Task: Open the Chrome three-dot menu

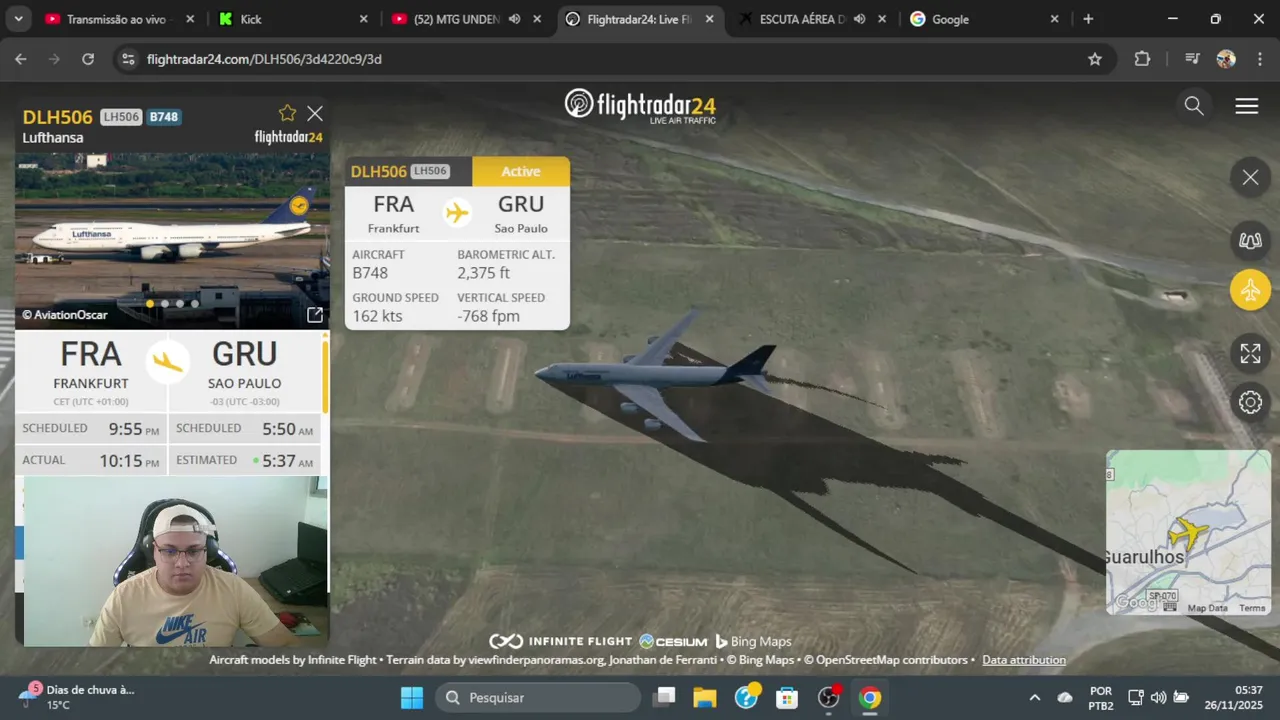Action: pyautogui.click(x=1258, y=59)
